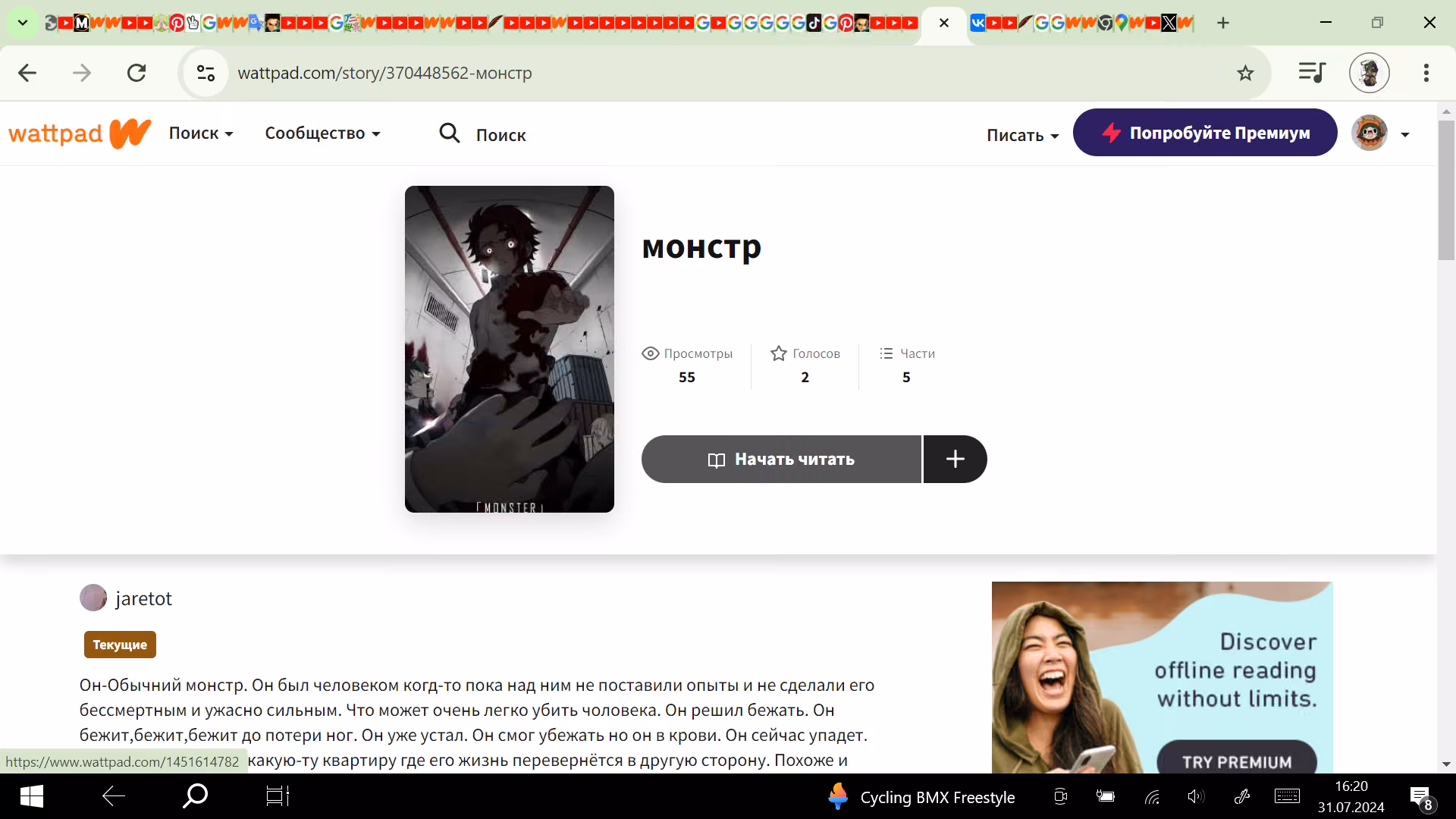The image size is (1456, 819).
Task: Open Task View on the taskbar
Action: (278, 796)
